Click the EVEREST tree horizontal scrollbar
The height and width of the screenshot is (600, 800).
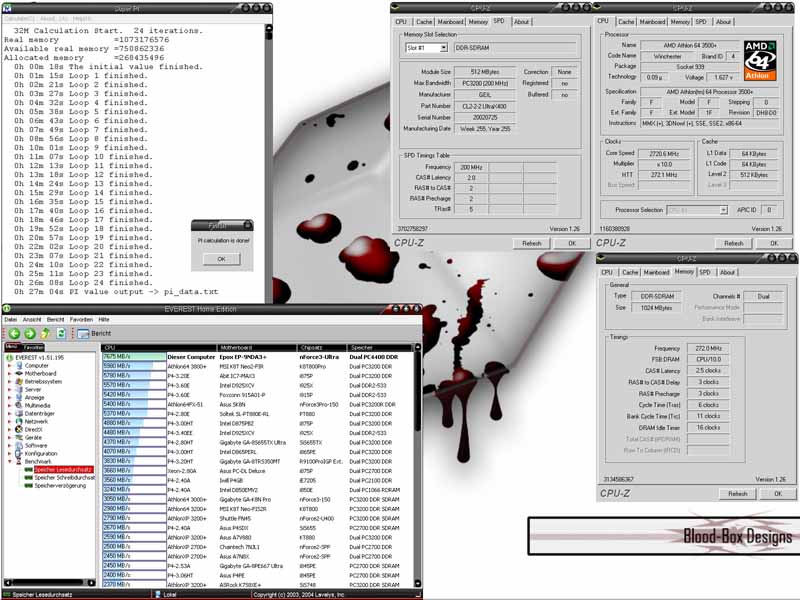(49, 583)
